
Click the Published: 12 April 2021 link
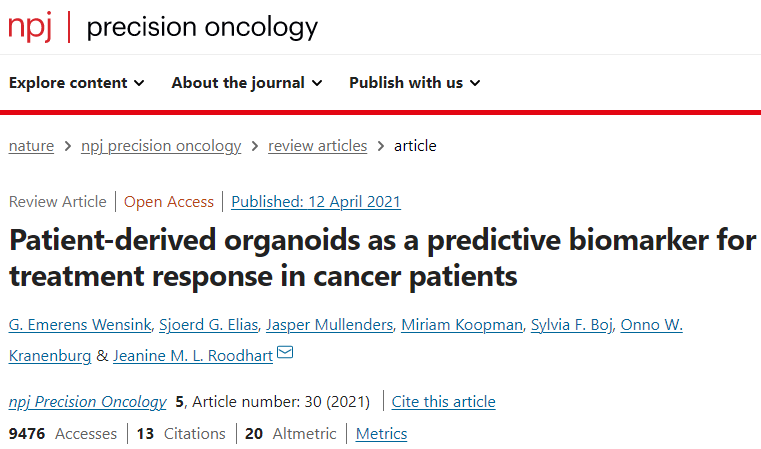316,202
